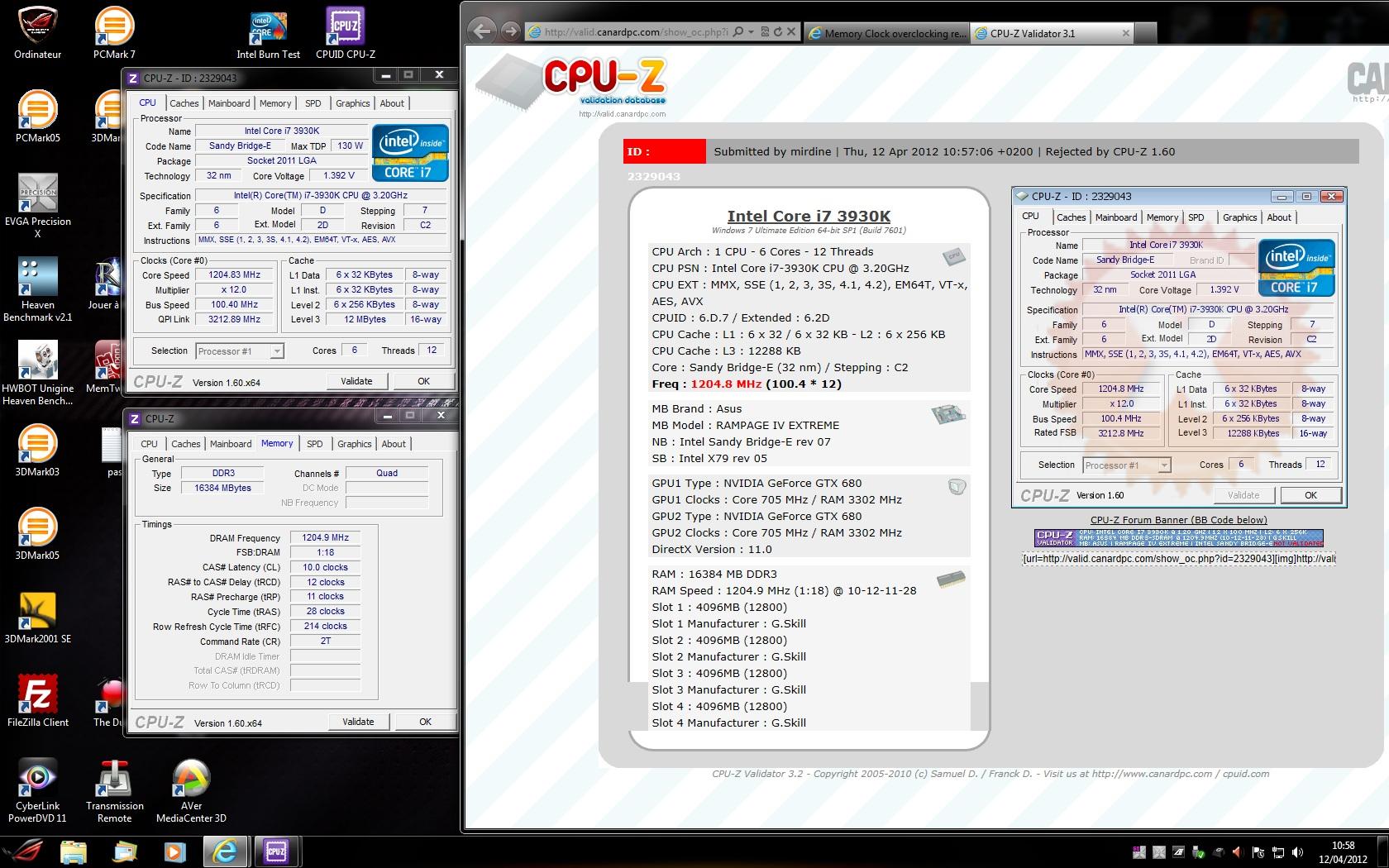1389x868 pixels.
Task: Launch PCMark 7 from the desktop
Action: (114, 33)
